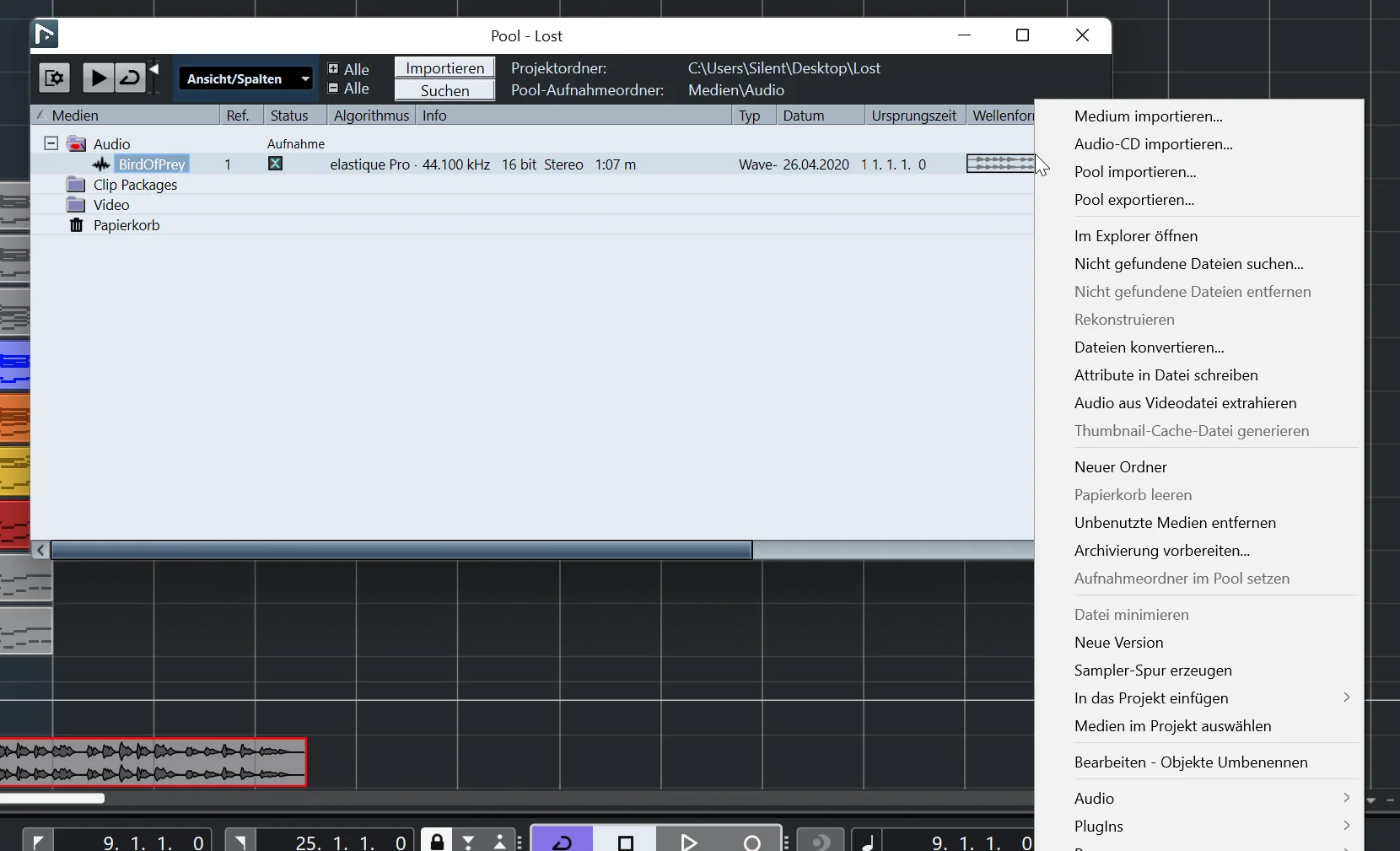Click the Suchen button
1400x851 pixels.
[444, 90]
